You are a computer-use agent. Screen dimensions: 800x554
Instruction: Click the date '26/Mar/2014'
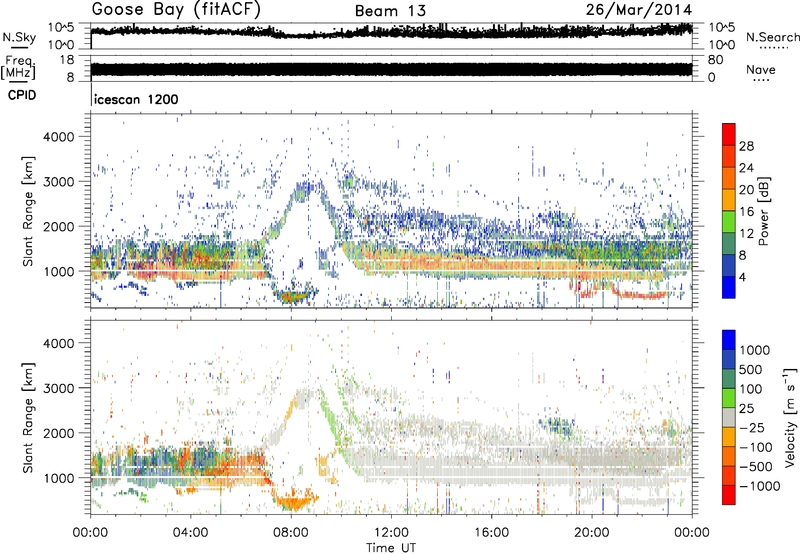pyautogui.click(x=639, y=10)
